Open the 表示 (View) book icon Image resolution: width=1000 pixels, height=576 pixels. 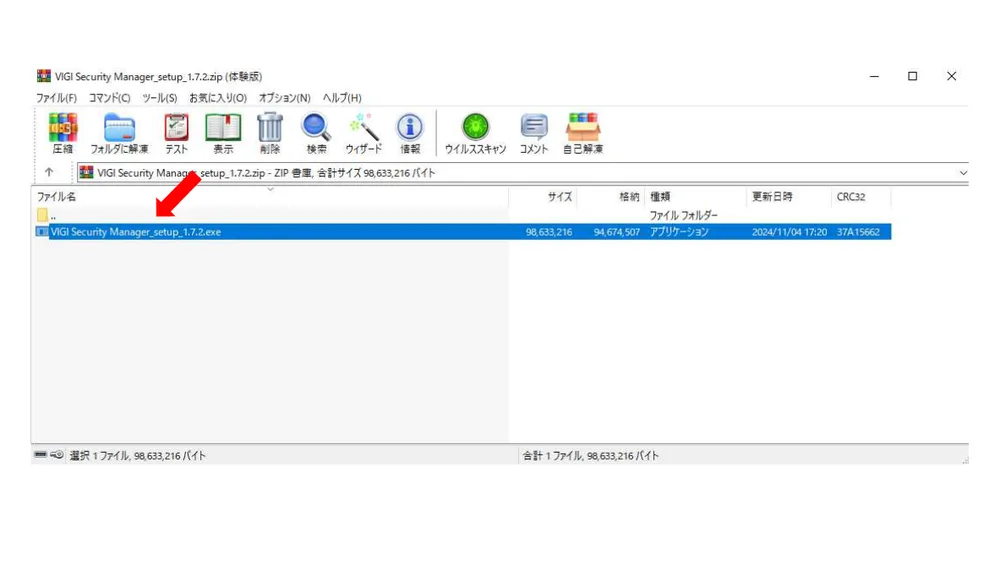(x=223, y=133)
